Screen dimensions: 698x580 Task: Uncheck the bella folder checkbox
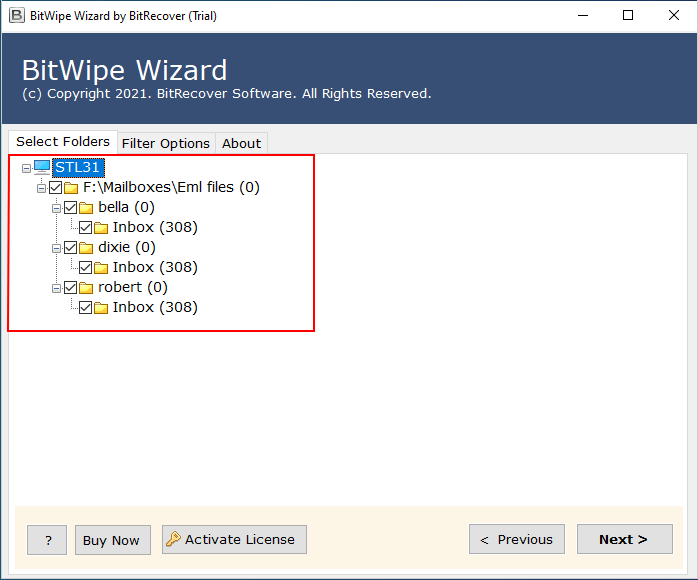pyautogui.click(x=71, y=208)
